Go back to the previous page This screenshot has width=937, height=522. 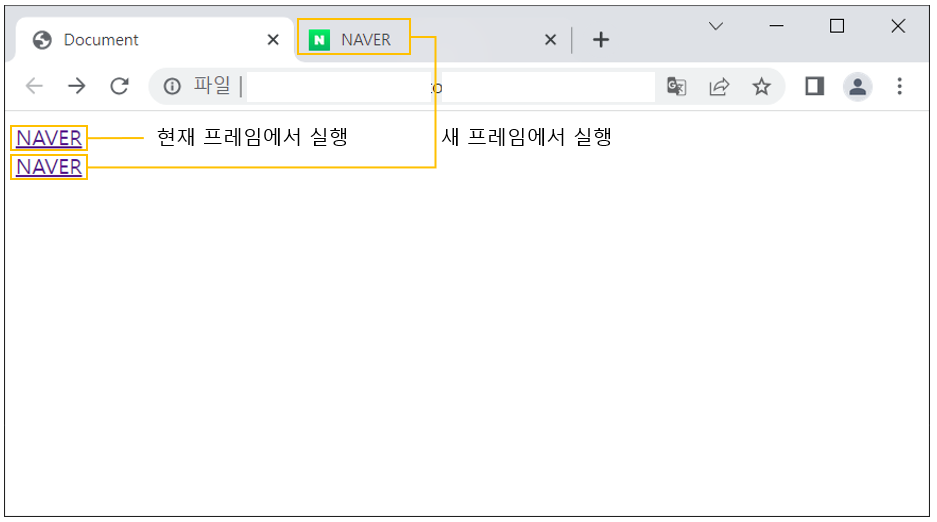coord(34,87)
